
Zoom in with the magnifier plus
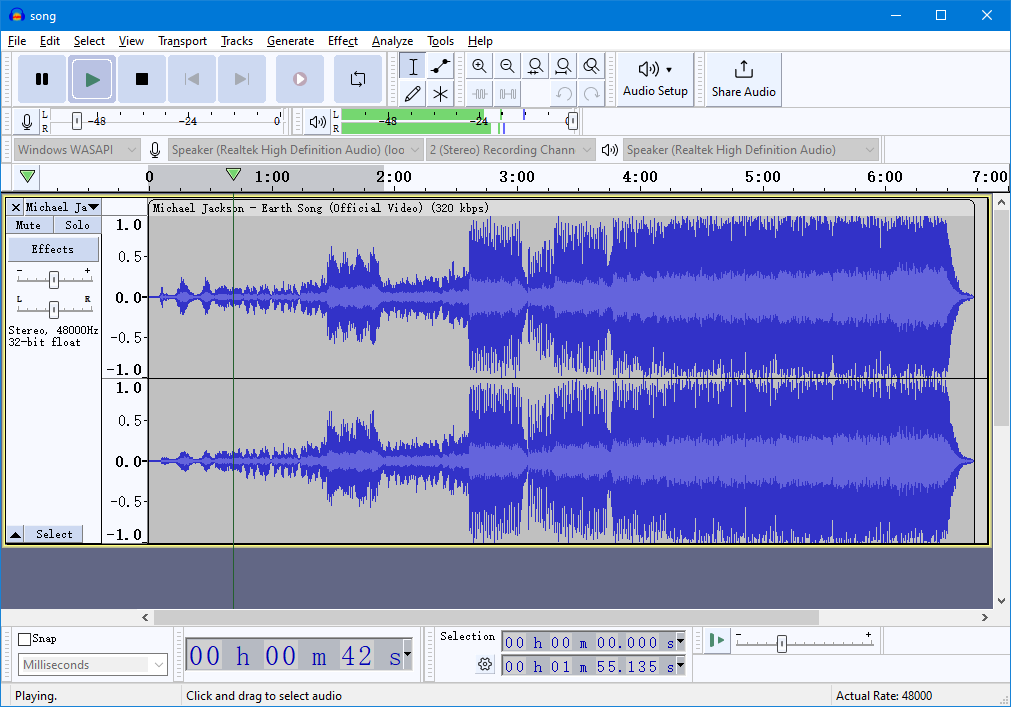click(479, 66)
